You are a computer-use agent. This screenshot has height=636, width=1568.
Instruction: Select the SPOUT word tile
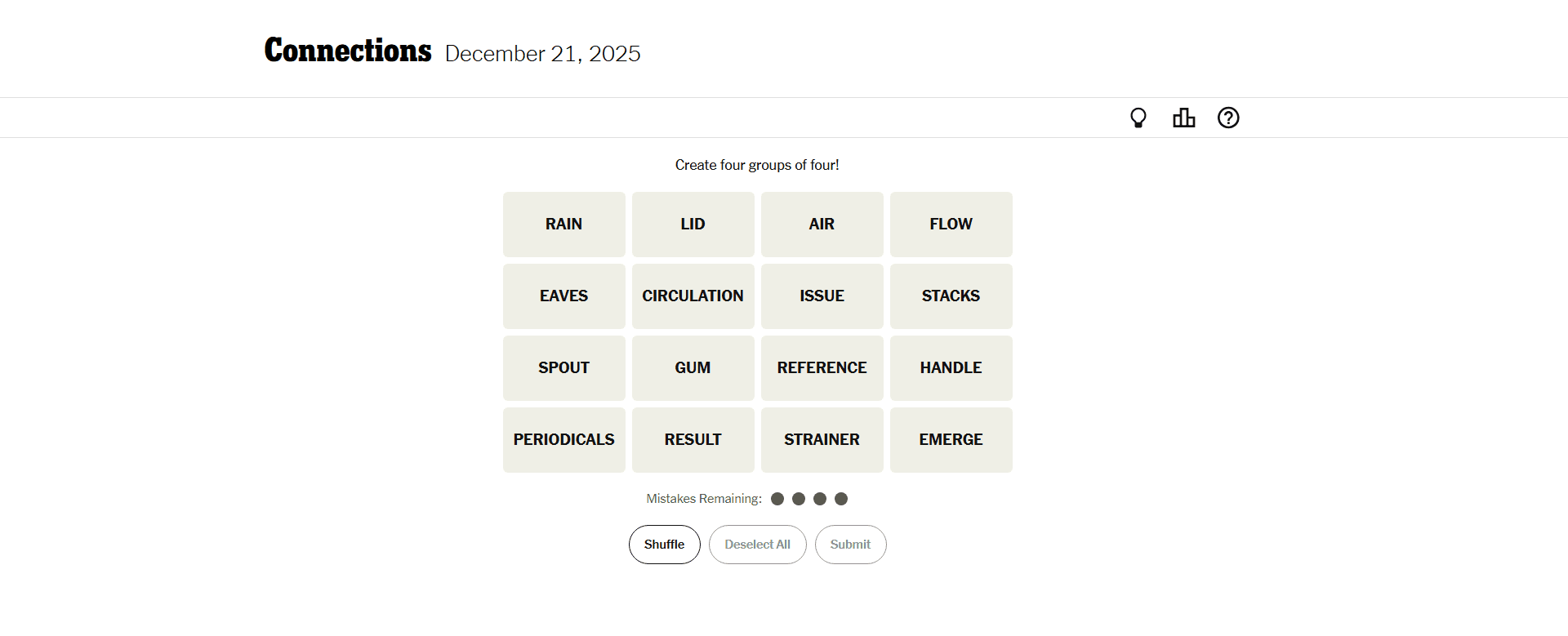tap(563, 368)
